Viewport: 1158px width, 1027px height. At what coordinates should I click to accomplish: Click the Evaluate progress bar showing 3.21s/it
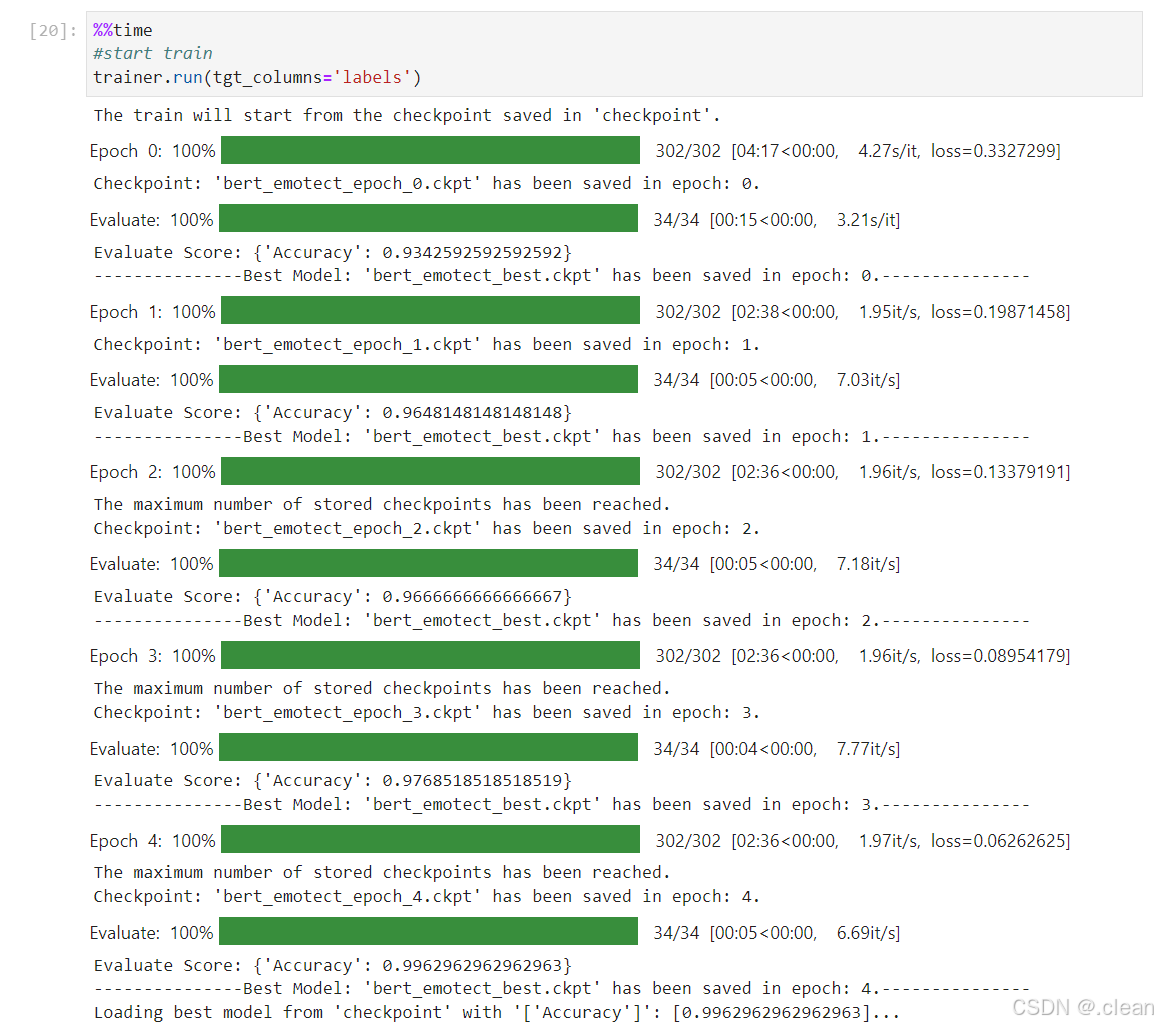[x=428, y=219]
